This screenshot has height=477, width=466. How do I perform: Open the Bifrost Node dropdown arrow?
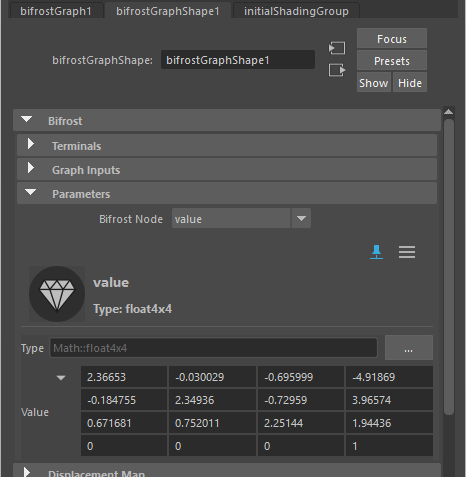pyautogui.click(x=301, y=218)
